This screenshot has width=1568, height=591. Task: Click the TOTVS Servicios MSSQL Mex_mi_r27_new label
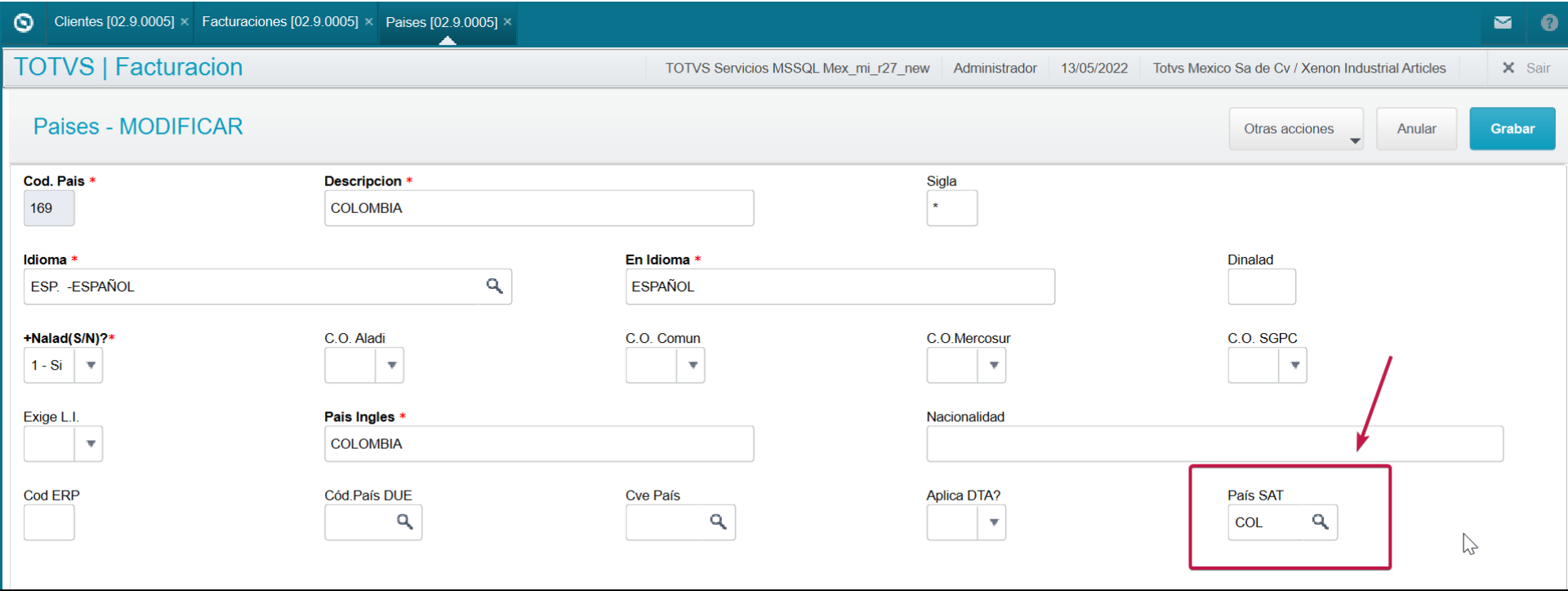point(797,68)
